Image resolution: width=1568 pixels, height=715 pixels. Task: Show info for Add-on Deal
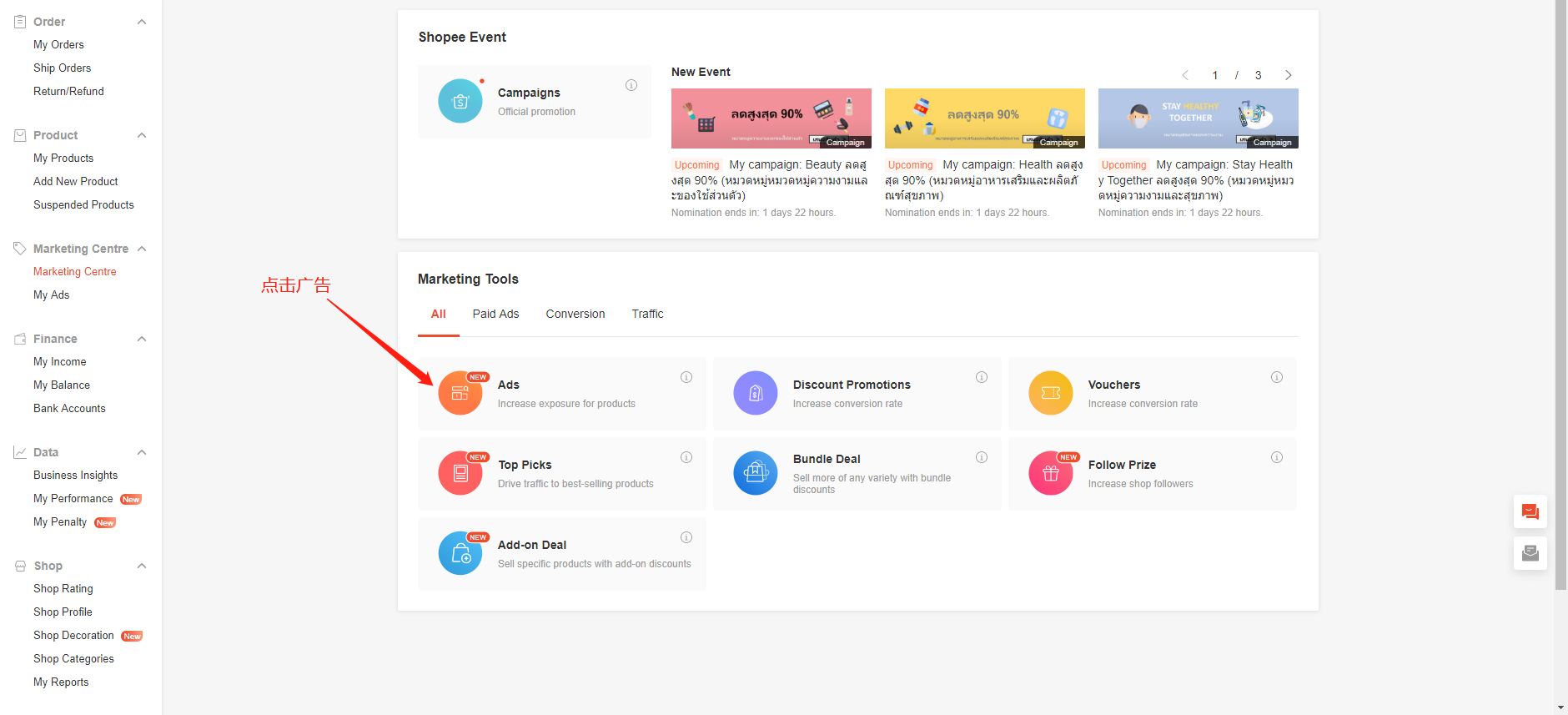pyautogui.click(x=686, y=537)
